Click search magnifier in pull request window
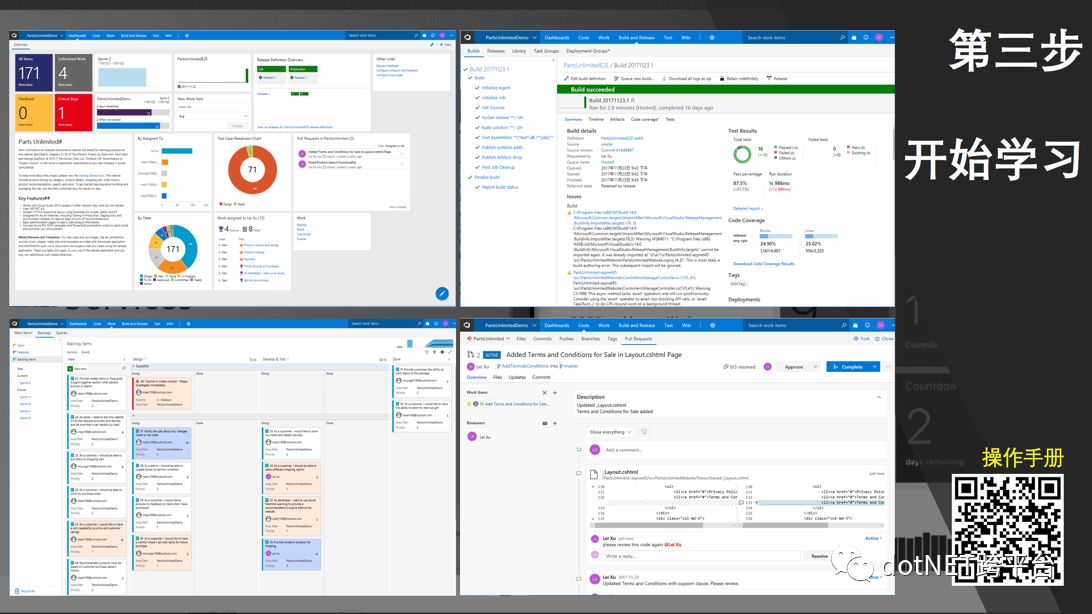The width and height of the screenshot is (1092, 614). pos(843,325)
